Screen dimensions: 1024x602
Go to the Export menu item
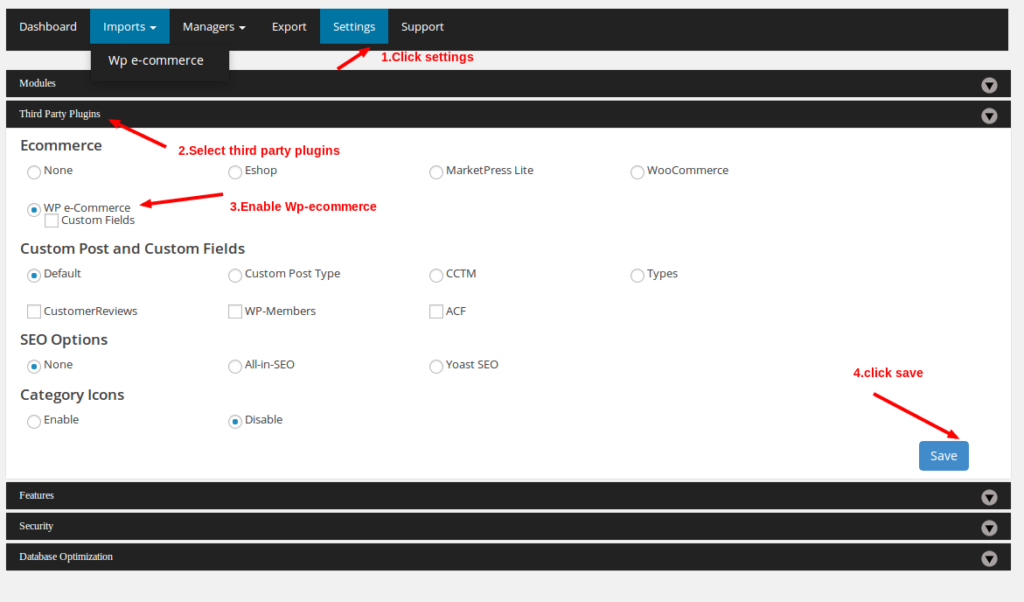tap(289, 27)
